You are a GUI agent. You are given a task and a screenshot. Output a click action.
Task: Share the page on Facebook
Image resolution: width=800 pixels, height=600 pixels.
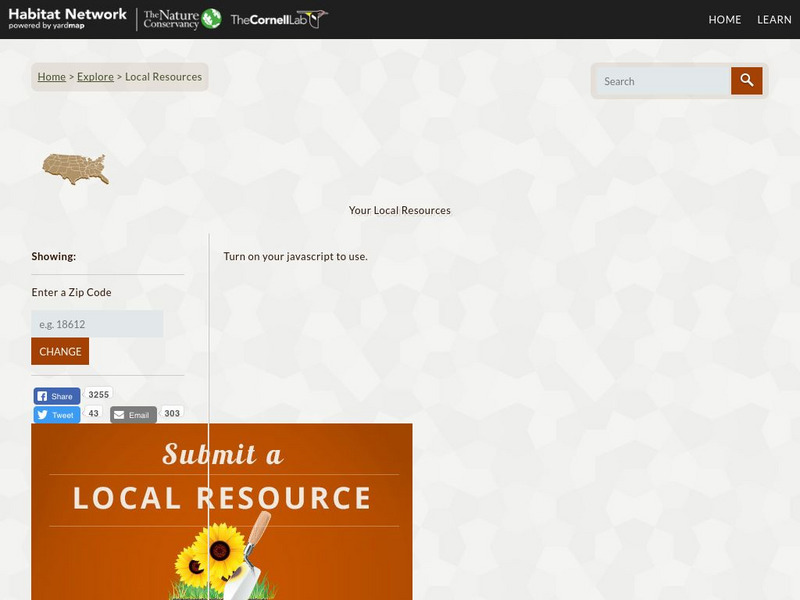point(56,395)
